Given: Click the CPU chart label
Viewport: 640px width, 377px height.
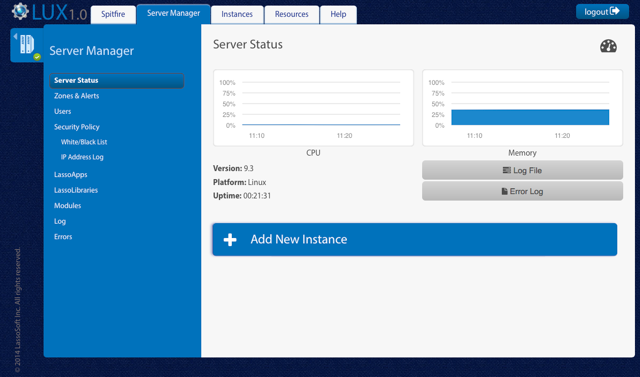Looking at the screenshot, I should (313, 153).
